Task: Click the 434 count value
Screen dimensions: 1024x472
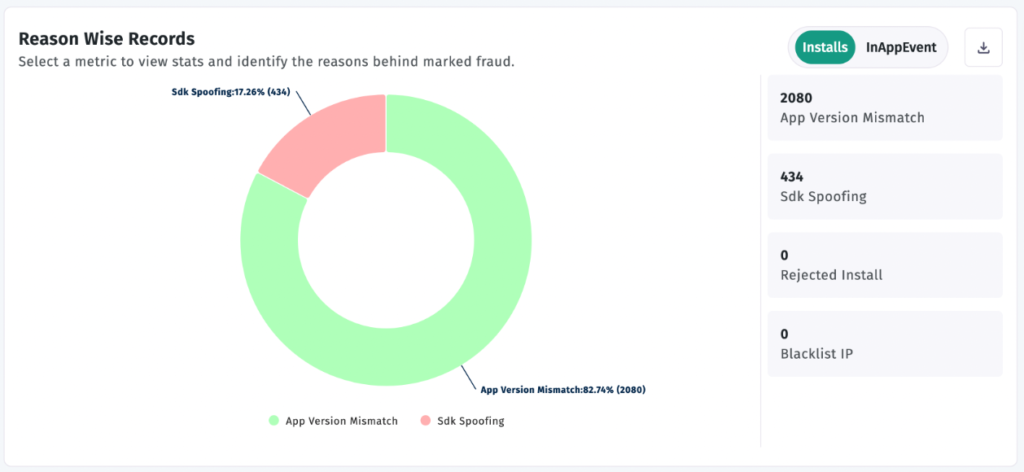Action: tap(792, 176)
